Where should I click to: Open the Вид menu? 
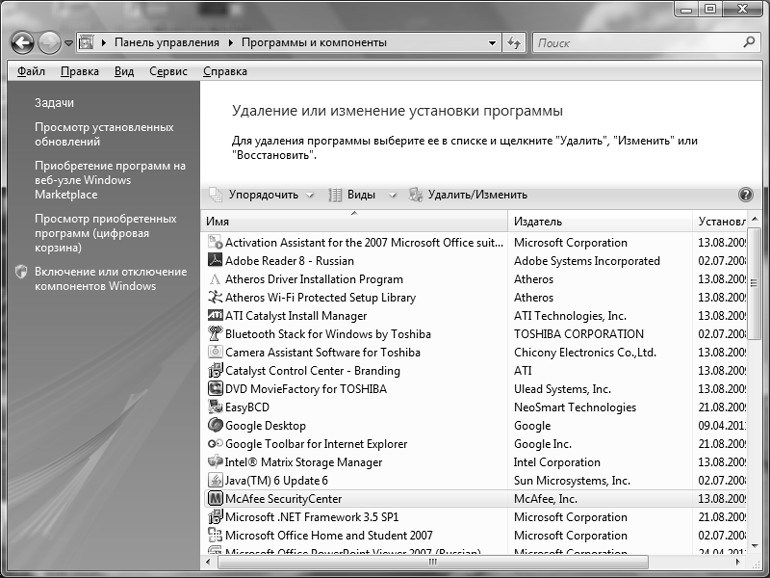[124, 72]
